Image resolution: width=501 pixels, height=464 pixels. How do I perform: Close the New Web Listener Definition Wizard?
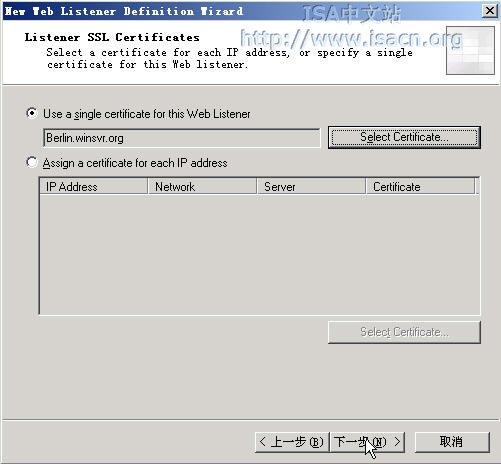pos(490,11)
